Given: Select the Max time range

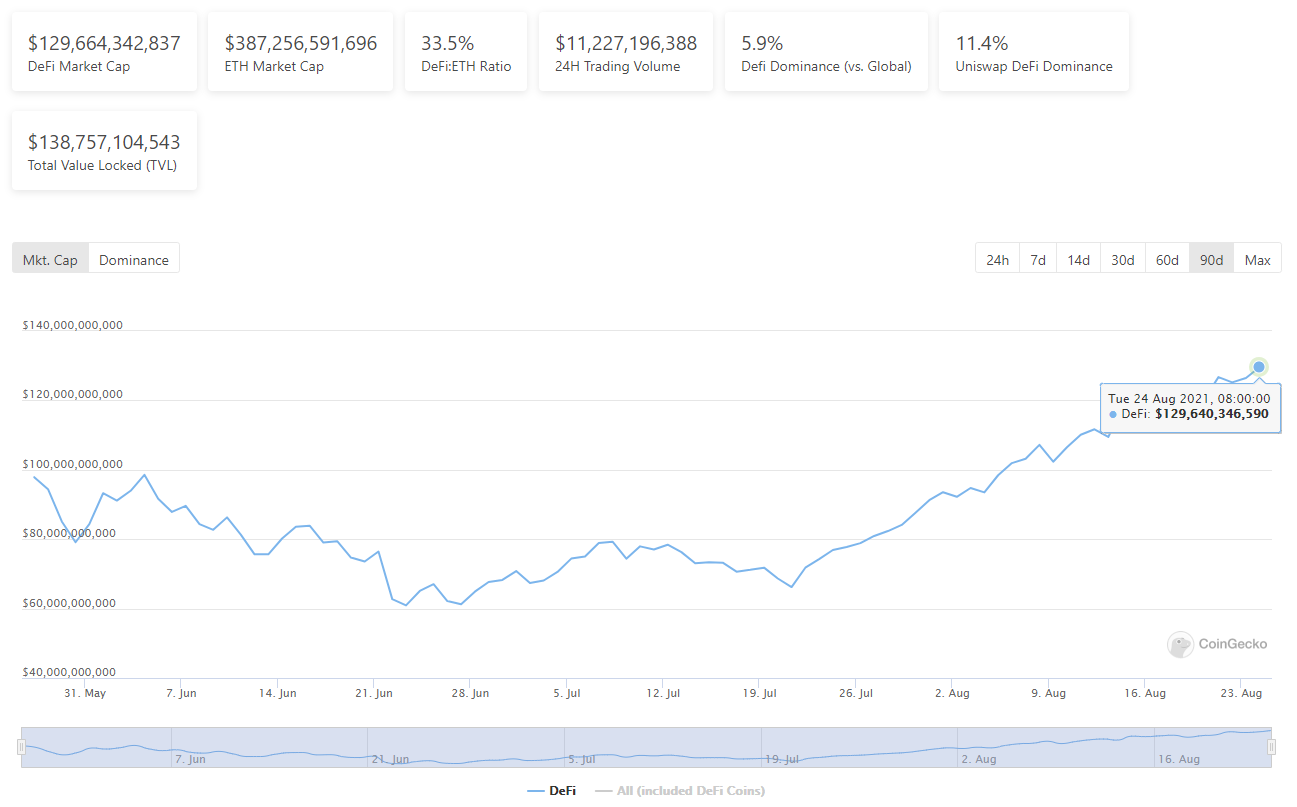Looking at the screenshot, I should 1258,259.
